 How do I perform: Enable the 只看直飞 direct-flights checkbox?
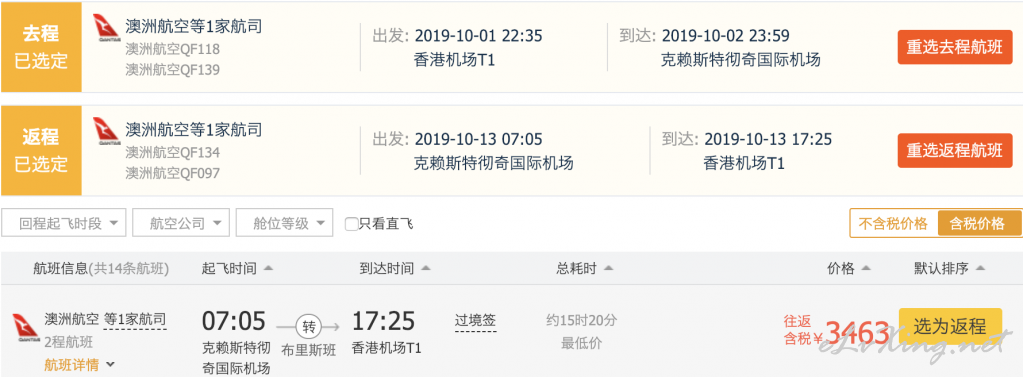coord(351,224)
